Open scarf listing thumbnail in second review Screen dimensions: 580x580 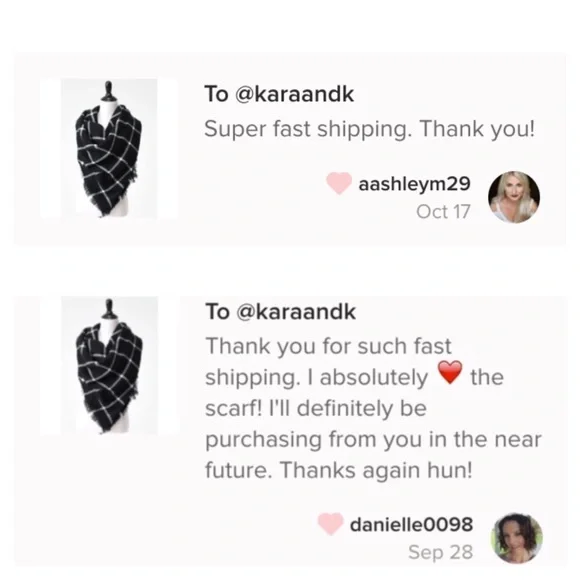109,365
